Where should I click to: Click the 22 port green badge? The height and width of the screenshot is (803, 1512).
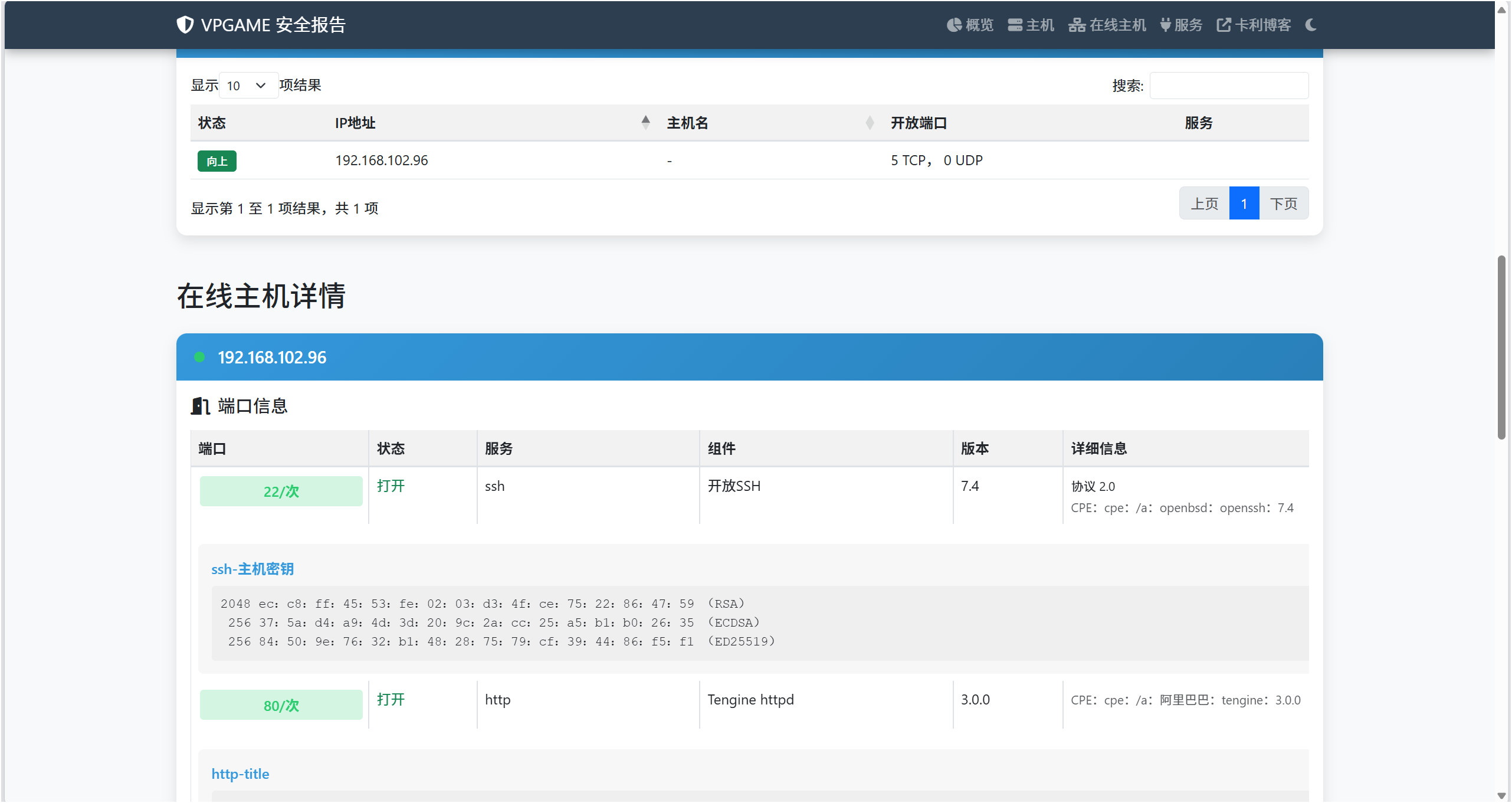tap(281, 491)
